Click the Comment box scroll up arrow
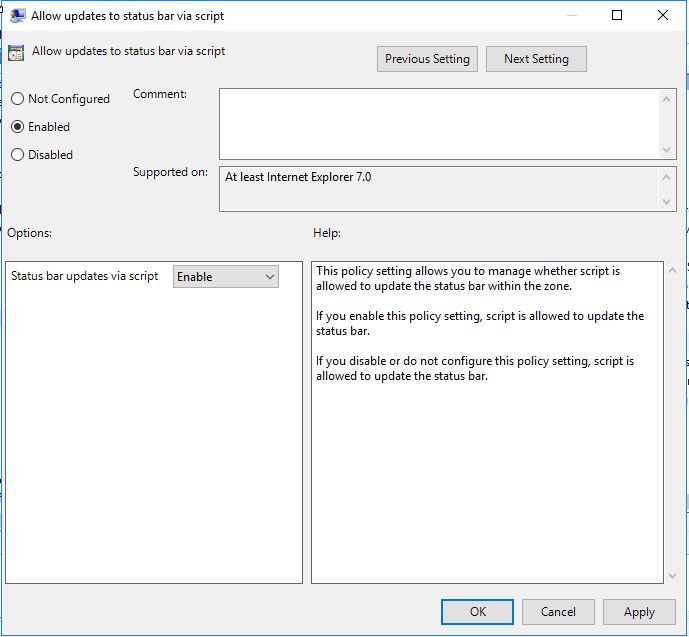 tap(668, 98)
